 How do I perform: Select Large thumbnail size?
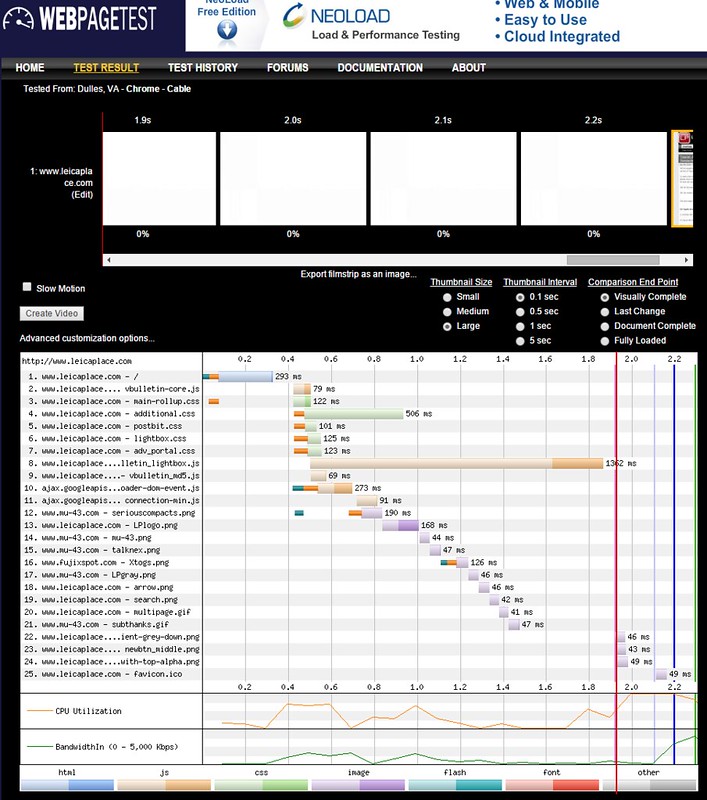447,327
